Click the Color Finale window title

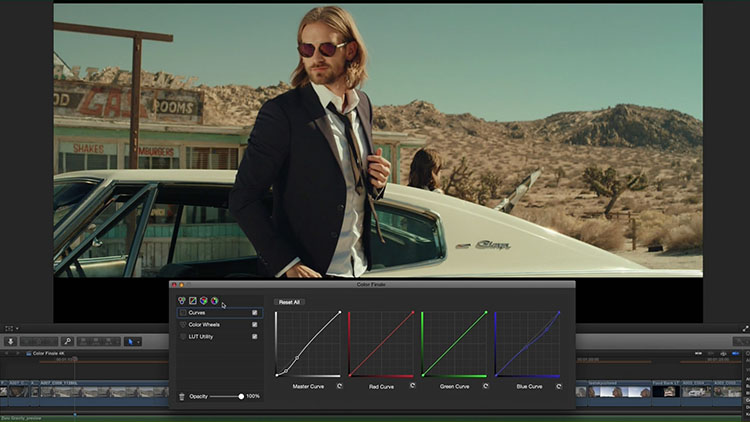coord(371,284)
